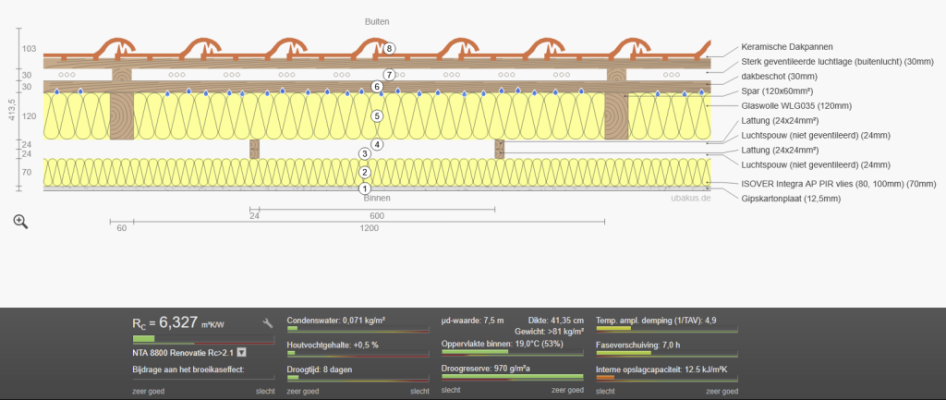Select layer marker number 8

389,48
